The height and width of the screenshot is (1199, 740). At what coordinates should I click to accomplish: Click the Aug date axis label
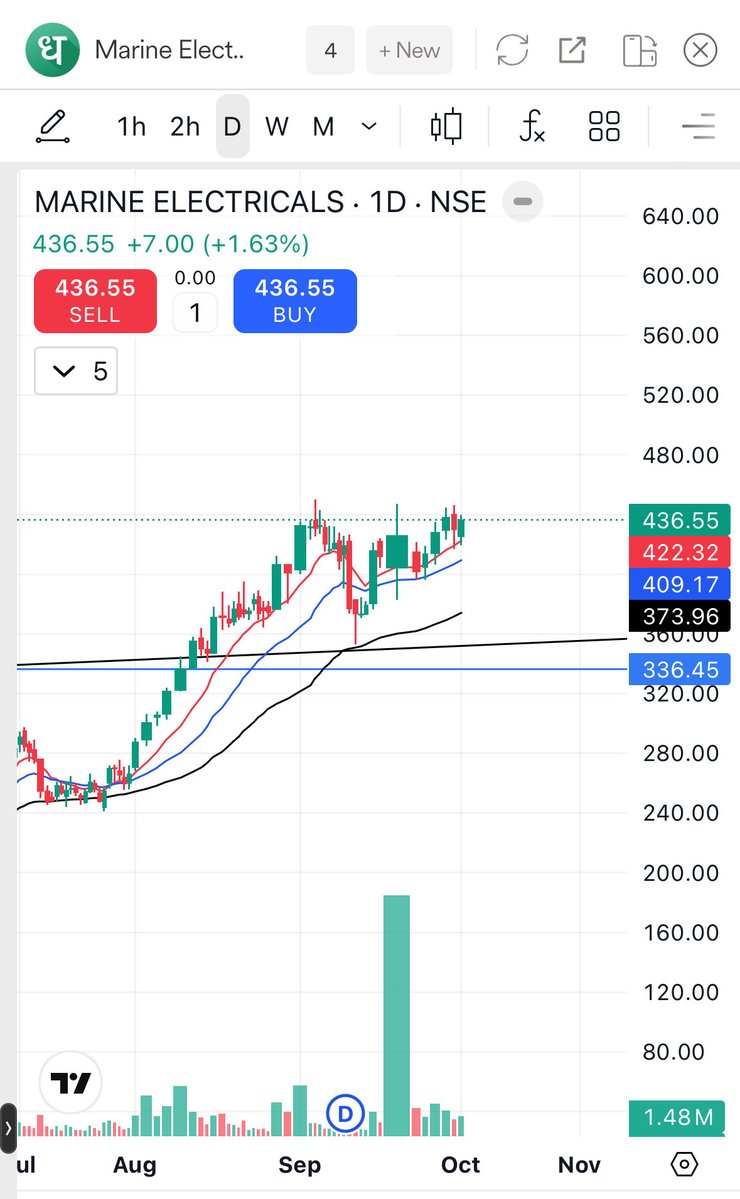tap(135, 1165)
